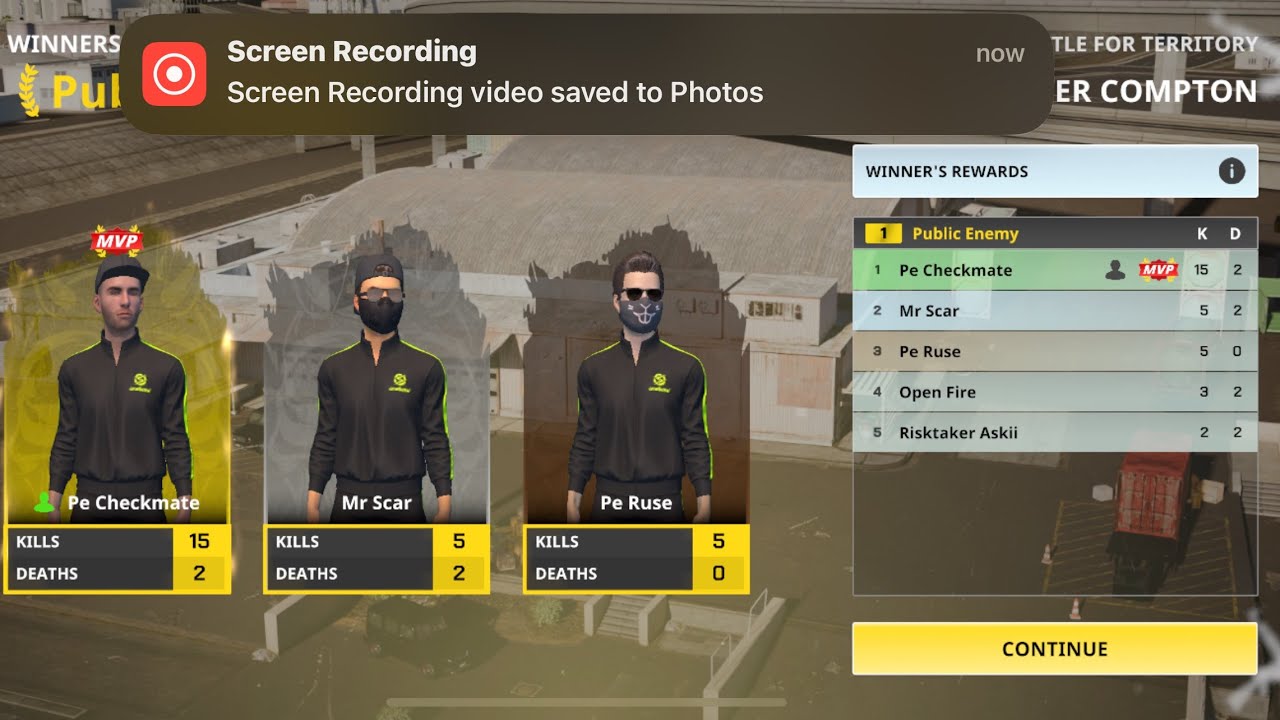Image resolution: width=1280 pixels, height=720 pixels.
Task: Select the Risktaker Askii scoreboard row
Action: click(1055, 432)
